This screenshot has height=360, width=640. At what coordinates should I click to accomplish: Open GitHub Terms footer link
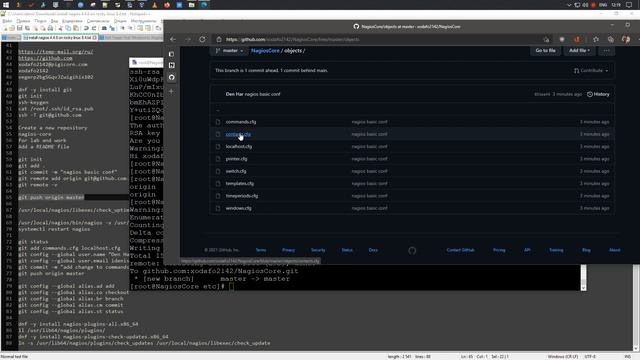[x=260, y=250]
